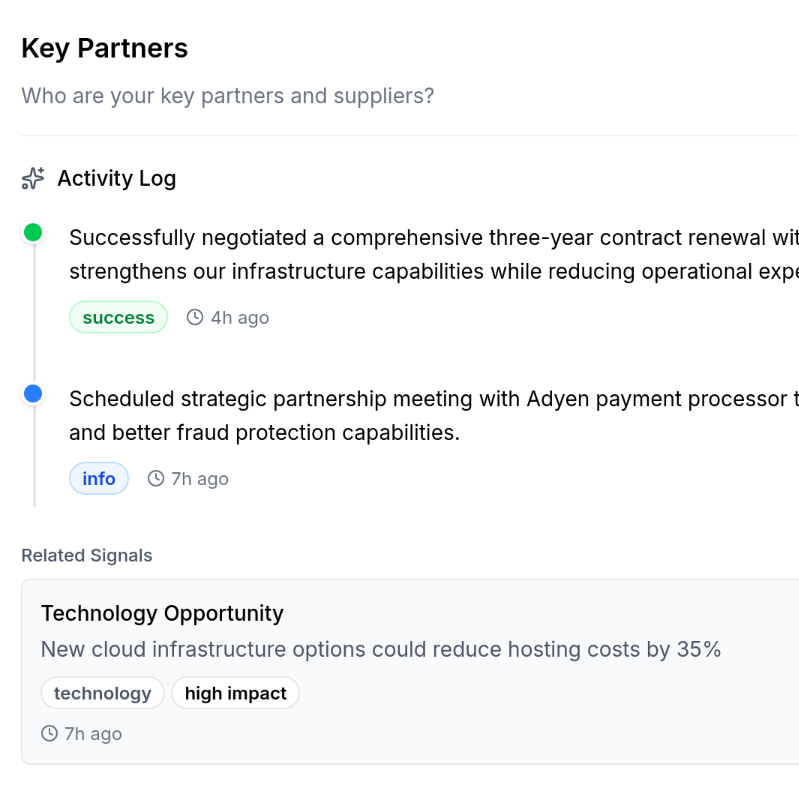Click the blue info badge
799x787 pixels.
(x=99, y=478)
